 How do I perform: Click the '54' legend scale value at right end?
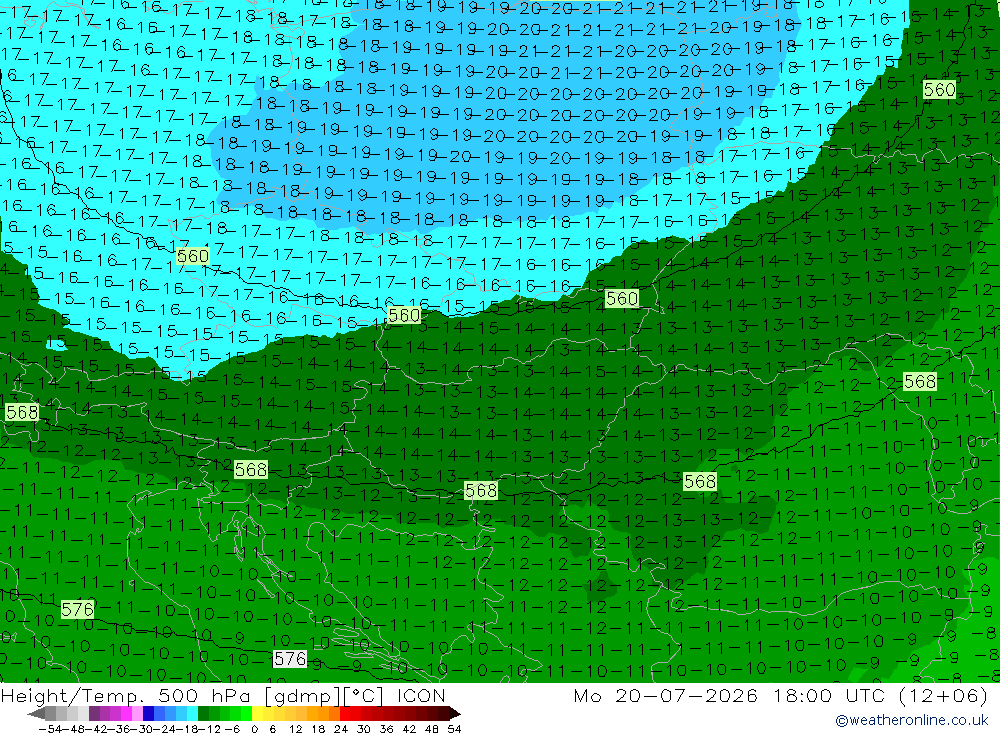[x=454, y=729]
